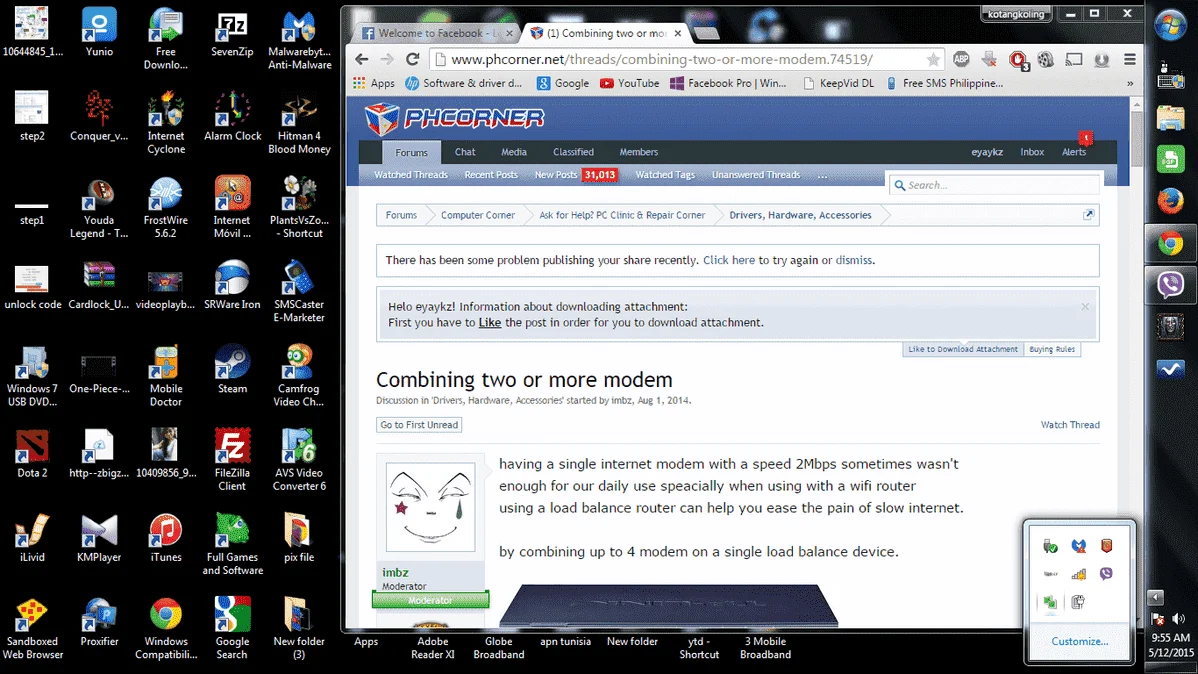This screenshot has height=674, width=1198.
Task: Bookmark this page with the star
Action: coord(933,59)
